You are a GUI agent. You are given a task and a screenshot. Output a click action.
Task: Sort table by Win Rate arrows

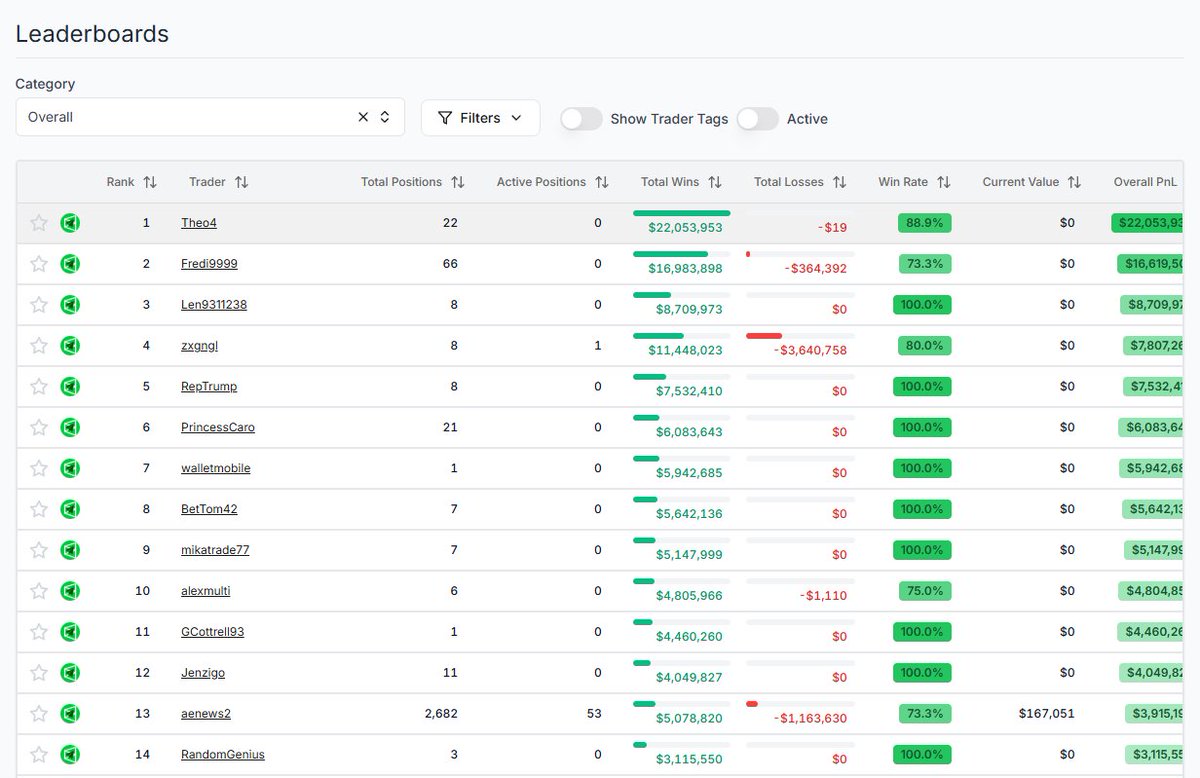tap(944, 182)
